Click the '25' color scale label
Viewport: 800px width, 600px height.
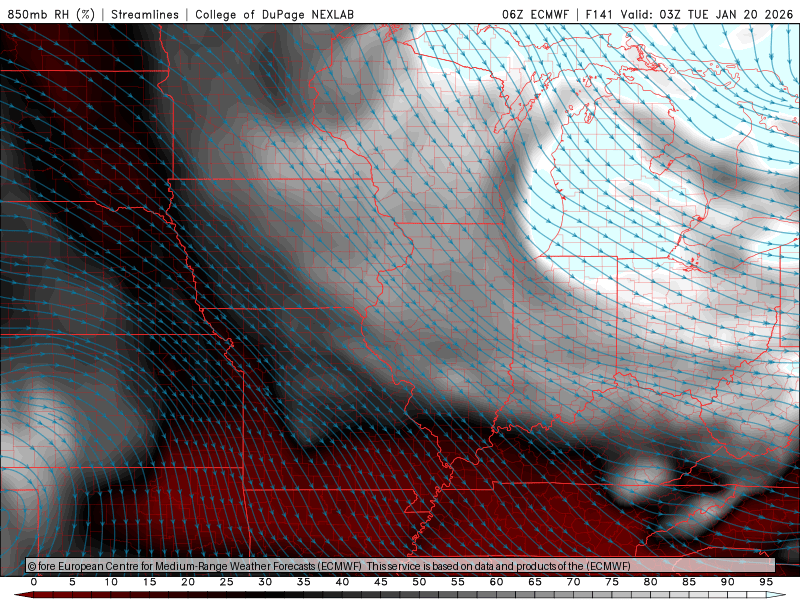pyautogui.click(x=227, y=582)
